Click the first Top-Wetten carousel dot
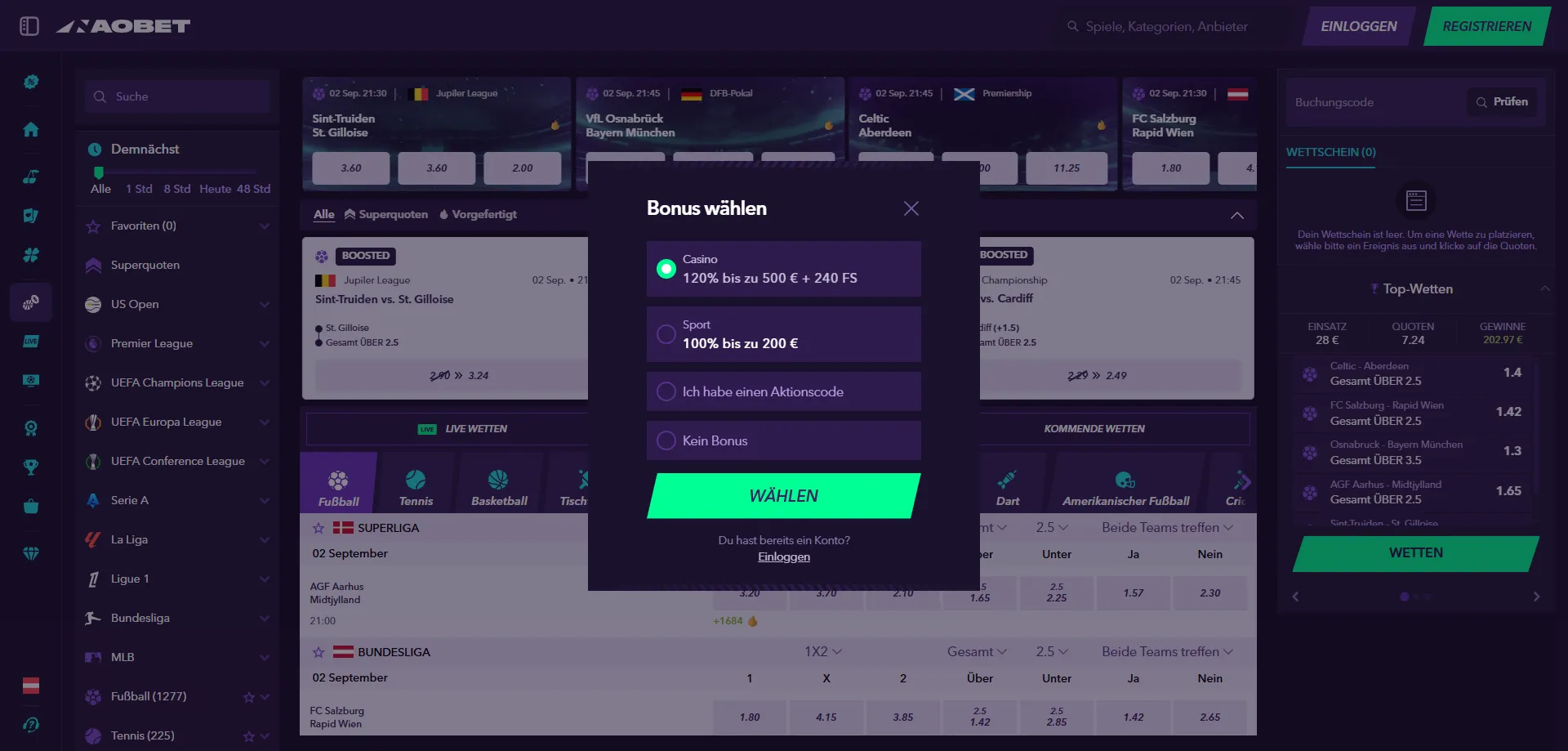The image size is (1568, 751). pyautogui.click(x=1404, y=597)
